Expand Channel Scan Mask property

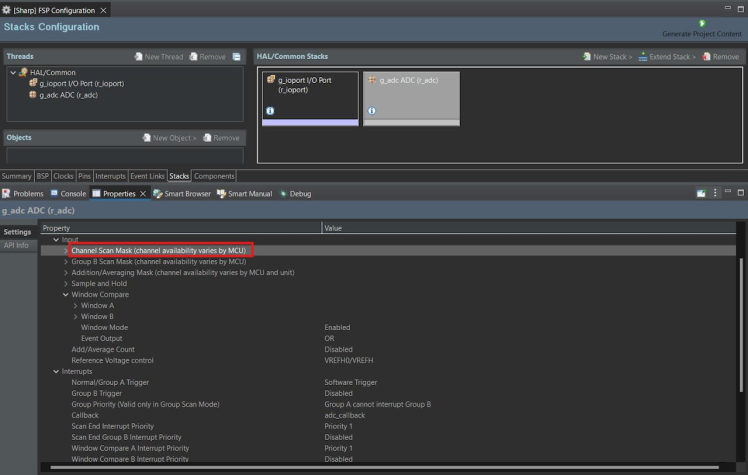67,250
